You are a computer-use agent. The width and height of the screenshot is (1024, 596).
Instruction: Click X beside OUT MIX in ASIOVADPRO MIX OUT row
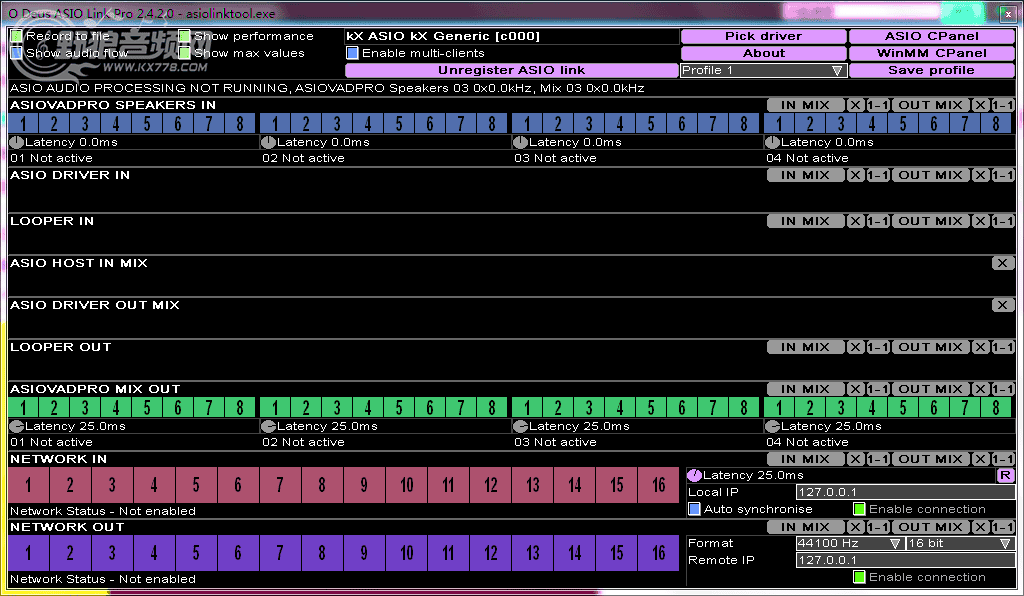980,389
